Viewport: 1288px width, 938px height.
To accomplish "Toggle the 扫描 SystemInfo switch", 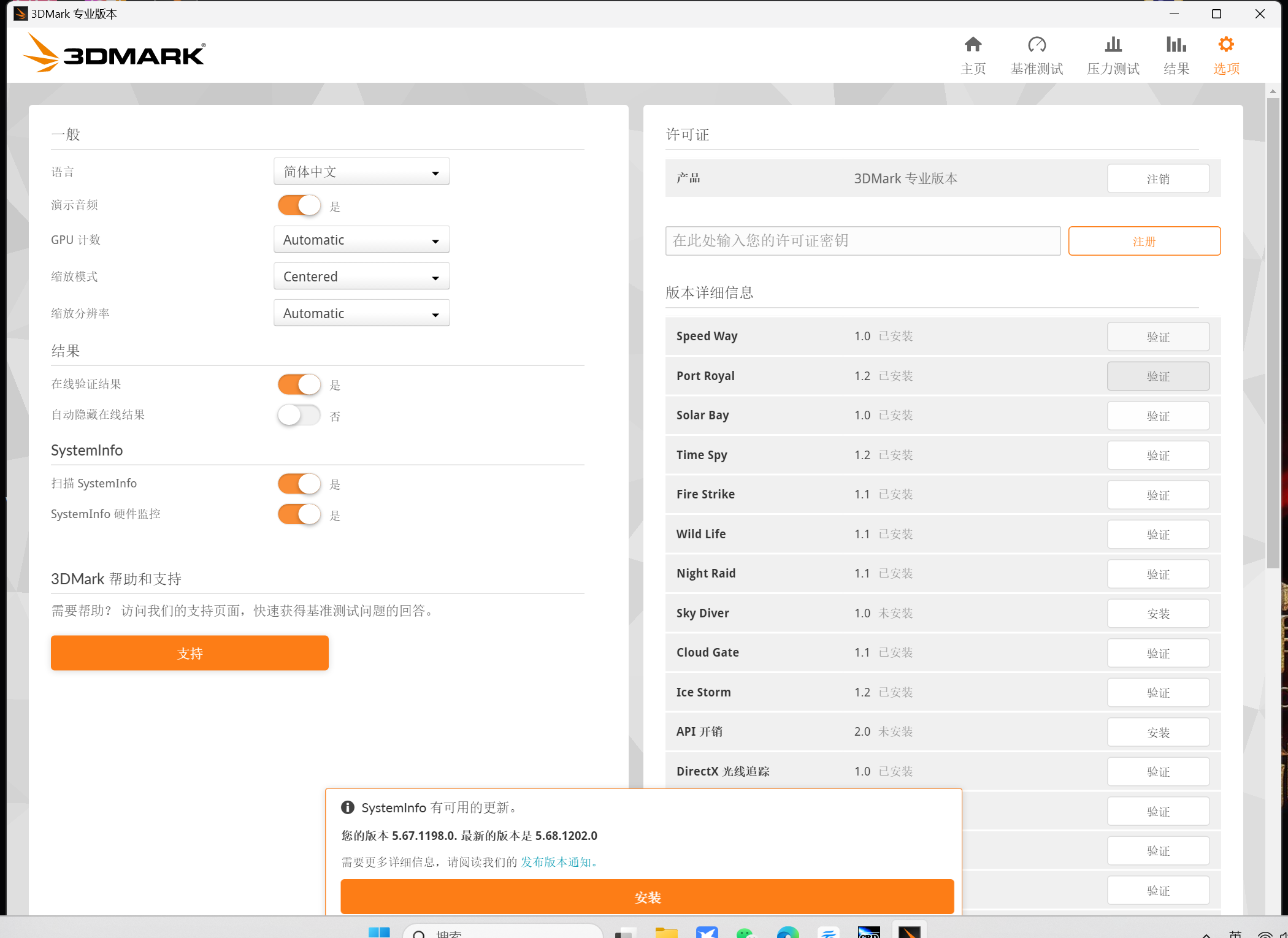I will point(299,484).
